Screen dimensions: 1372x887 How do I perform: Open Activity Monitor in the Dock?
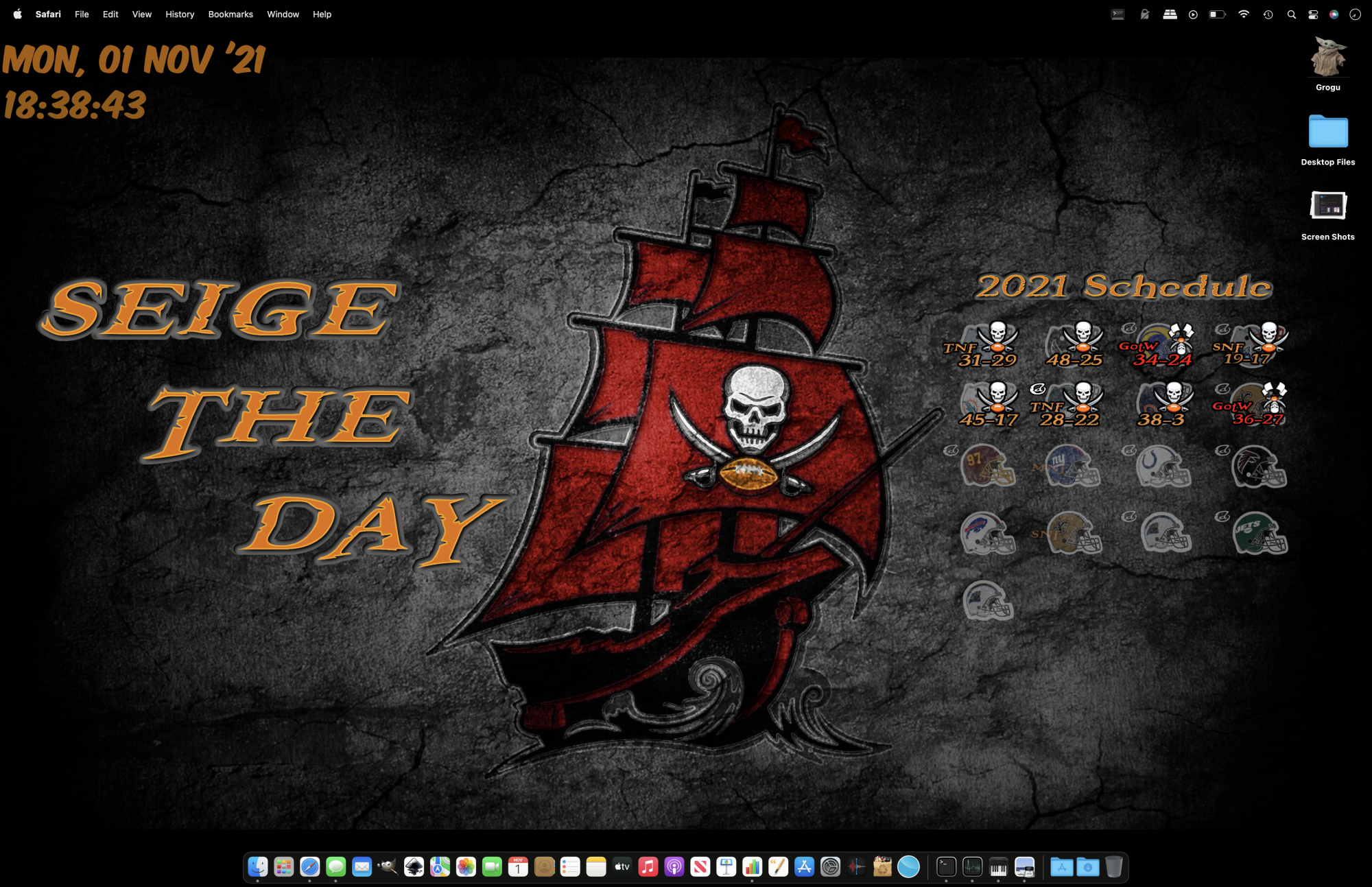pyautogui.click(x=973, y=866)
